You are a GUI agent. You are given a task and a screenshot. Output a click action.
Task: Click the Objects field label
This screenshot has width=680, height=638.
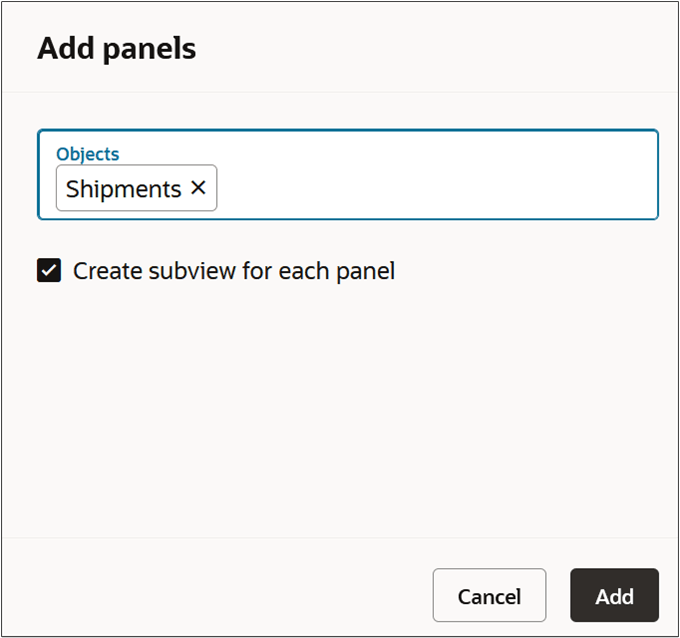pos(88,154)
